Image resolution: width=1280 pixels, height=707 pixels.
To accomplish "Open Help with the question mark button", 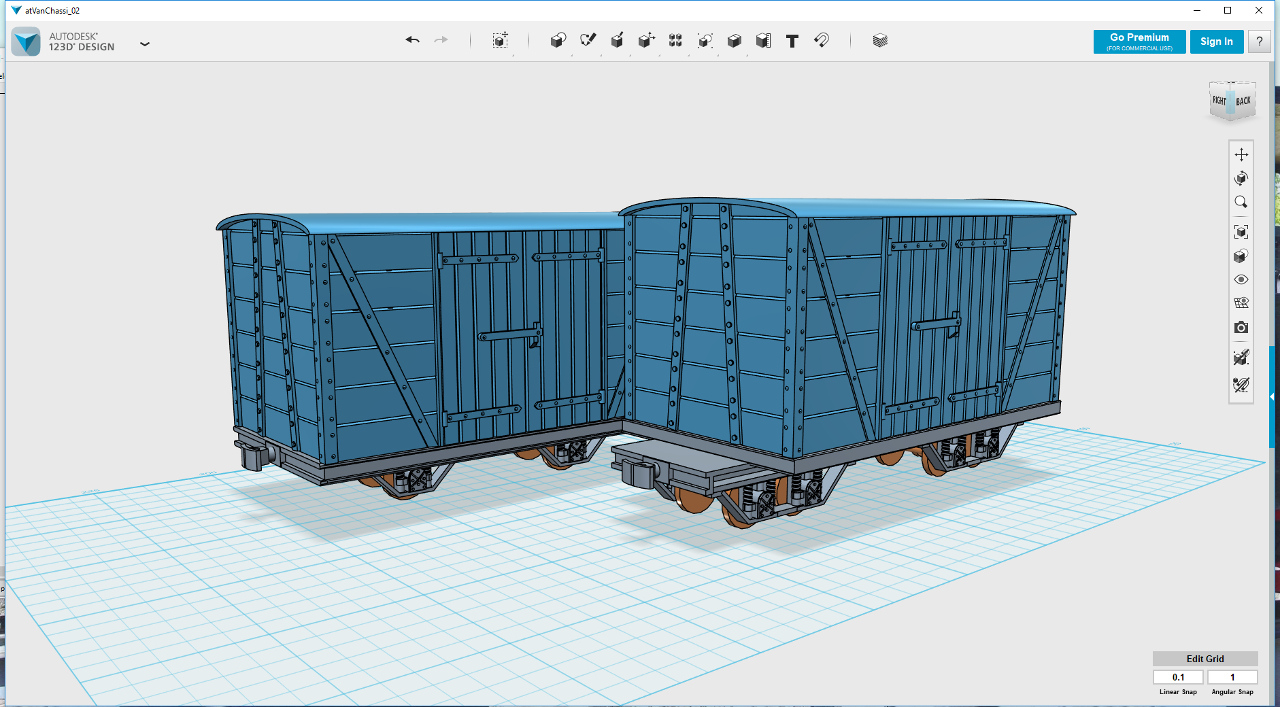I will point(1259,41).
